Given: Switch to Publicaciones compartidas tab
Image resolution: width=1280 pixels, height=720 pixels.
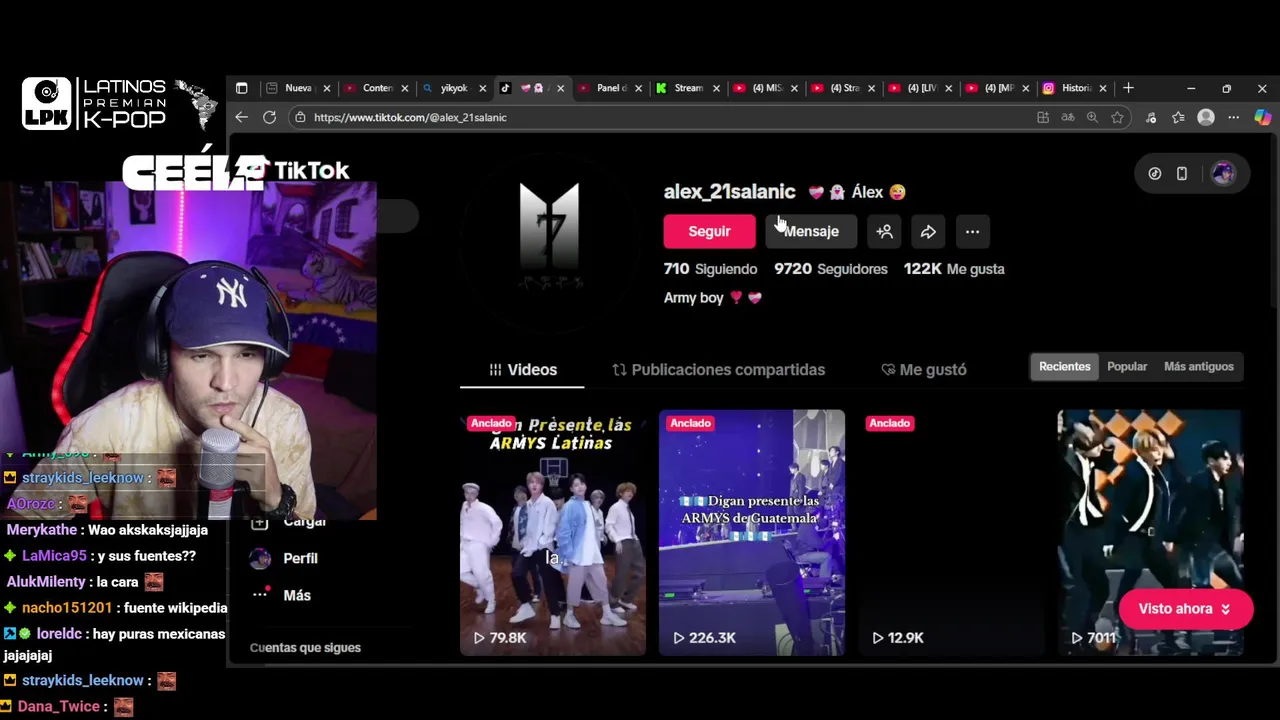Looking at the screenshot, I should pos(718,370).
